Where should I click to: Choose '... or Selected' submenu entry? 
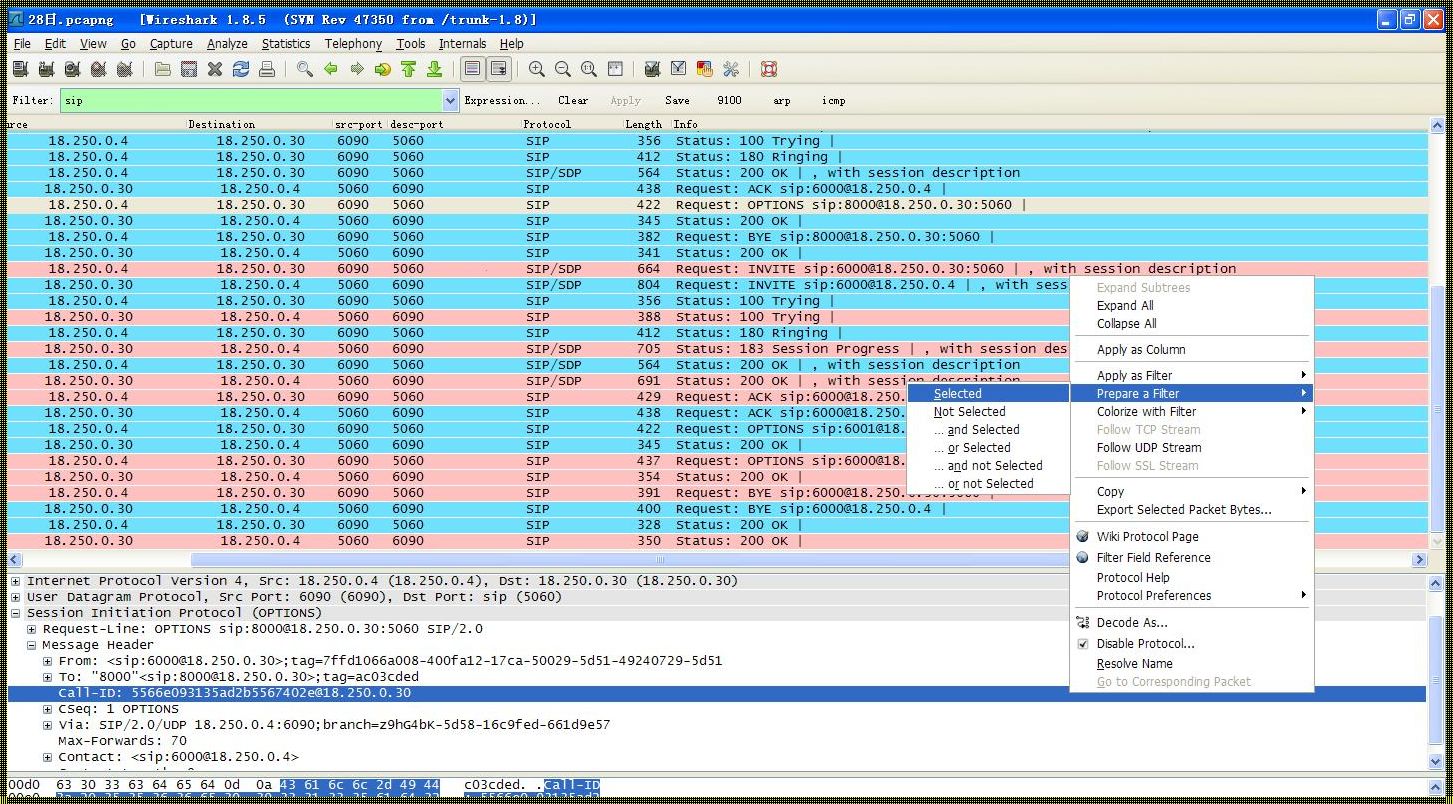click(988, 448)
